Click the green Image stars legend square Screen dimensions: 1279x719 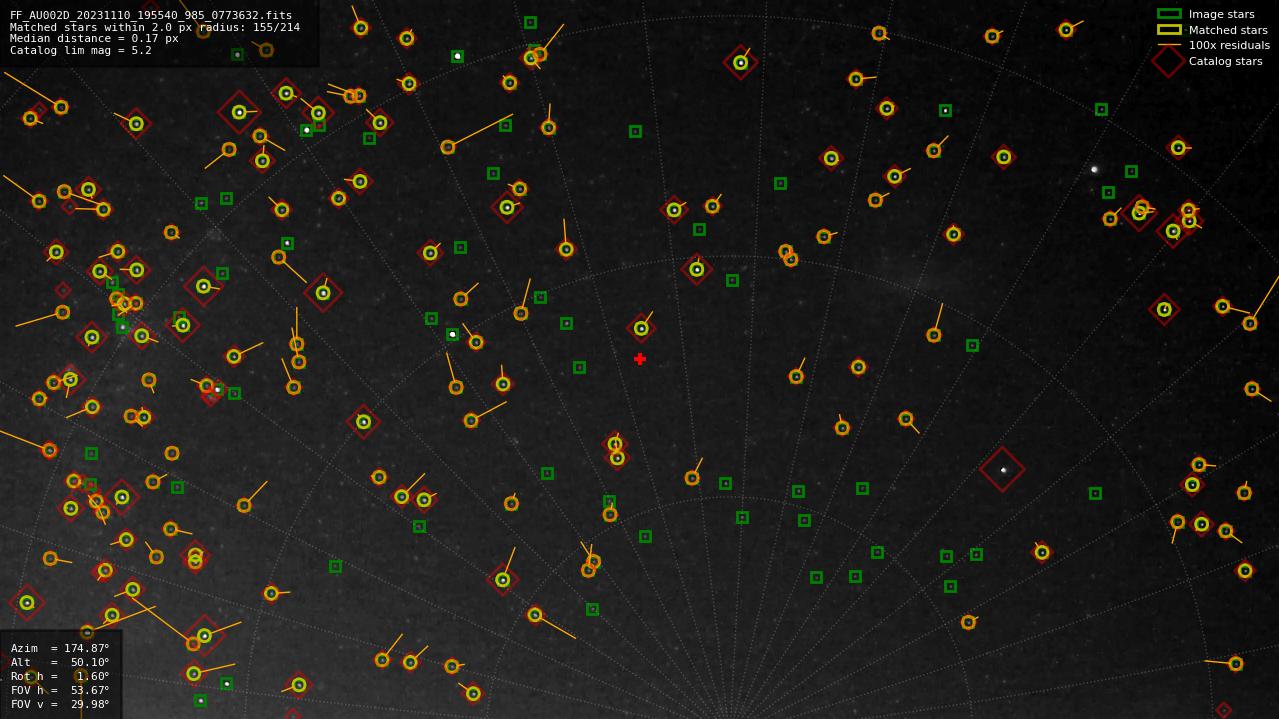1169,14
